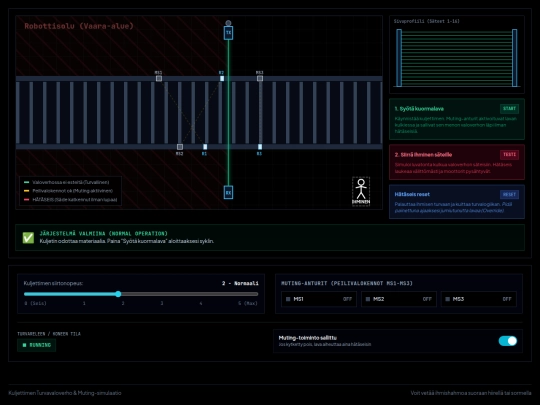Click the round indicator lamp above TX
Screen dimensions: 540x405
point(228,23)
